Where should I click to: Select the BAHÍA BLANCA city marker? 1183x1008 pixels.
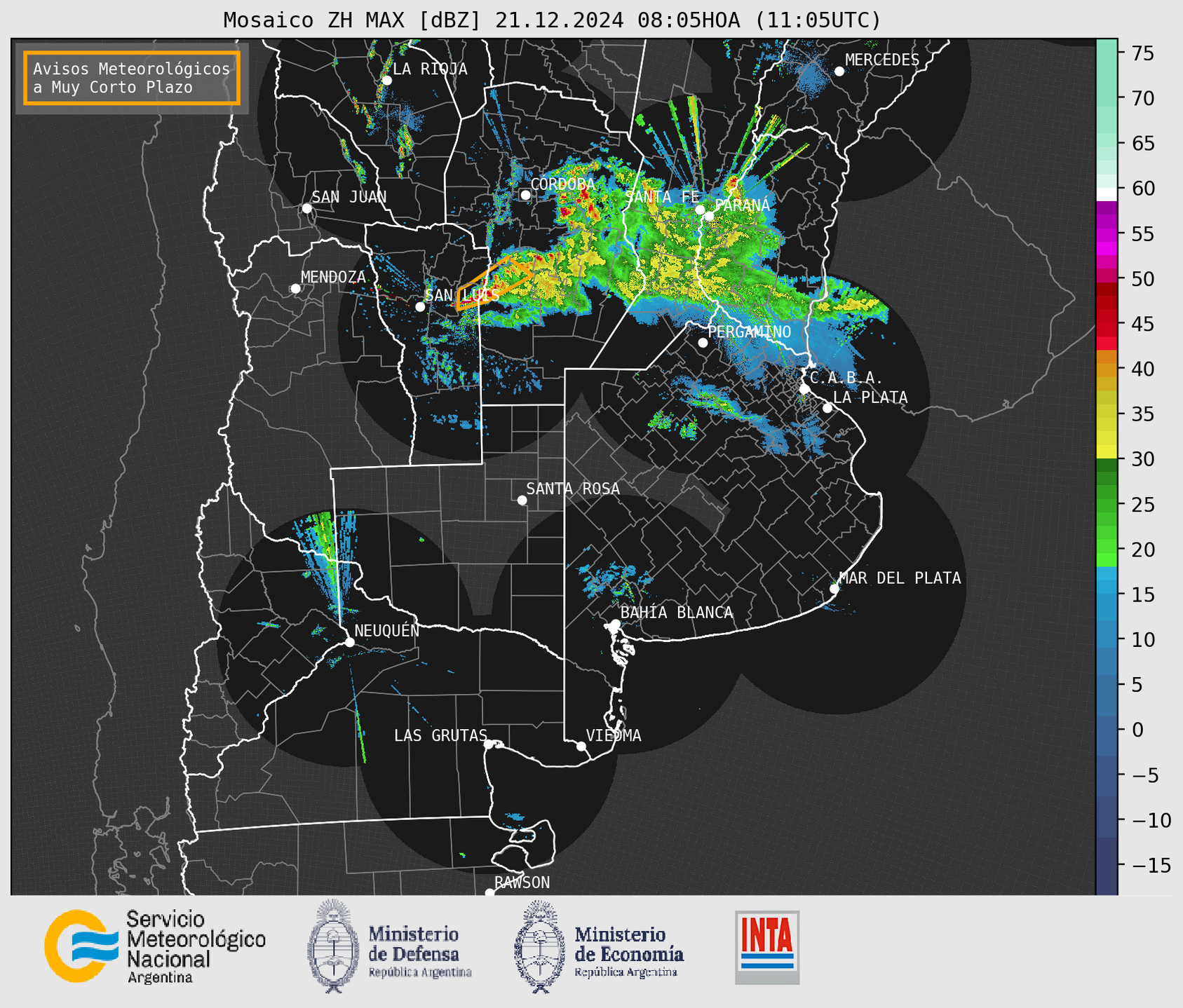pos(615,624)
